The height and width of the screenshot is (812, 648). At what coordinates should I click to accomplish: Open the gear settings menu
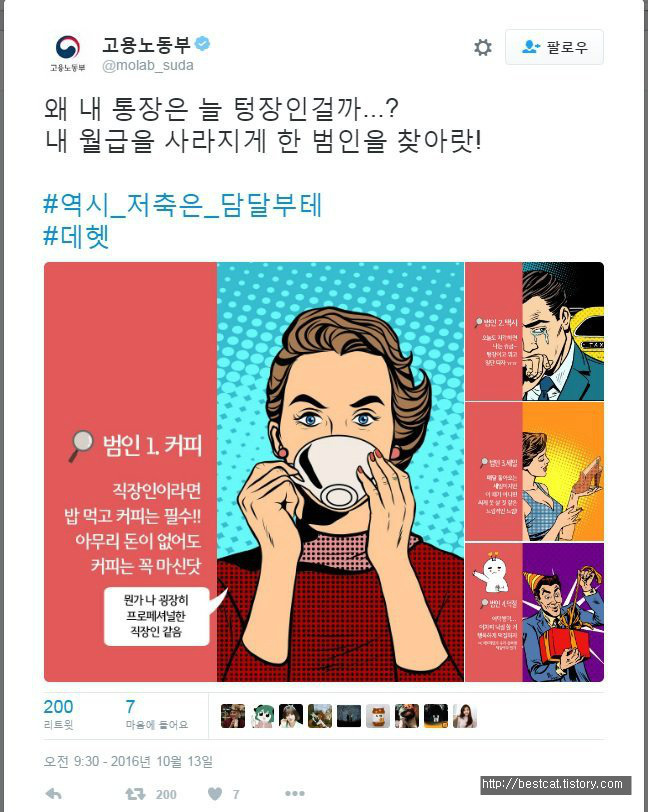[483, 47]
